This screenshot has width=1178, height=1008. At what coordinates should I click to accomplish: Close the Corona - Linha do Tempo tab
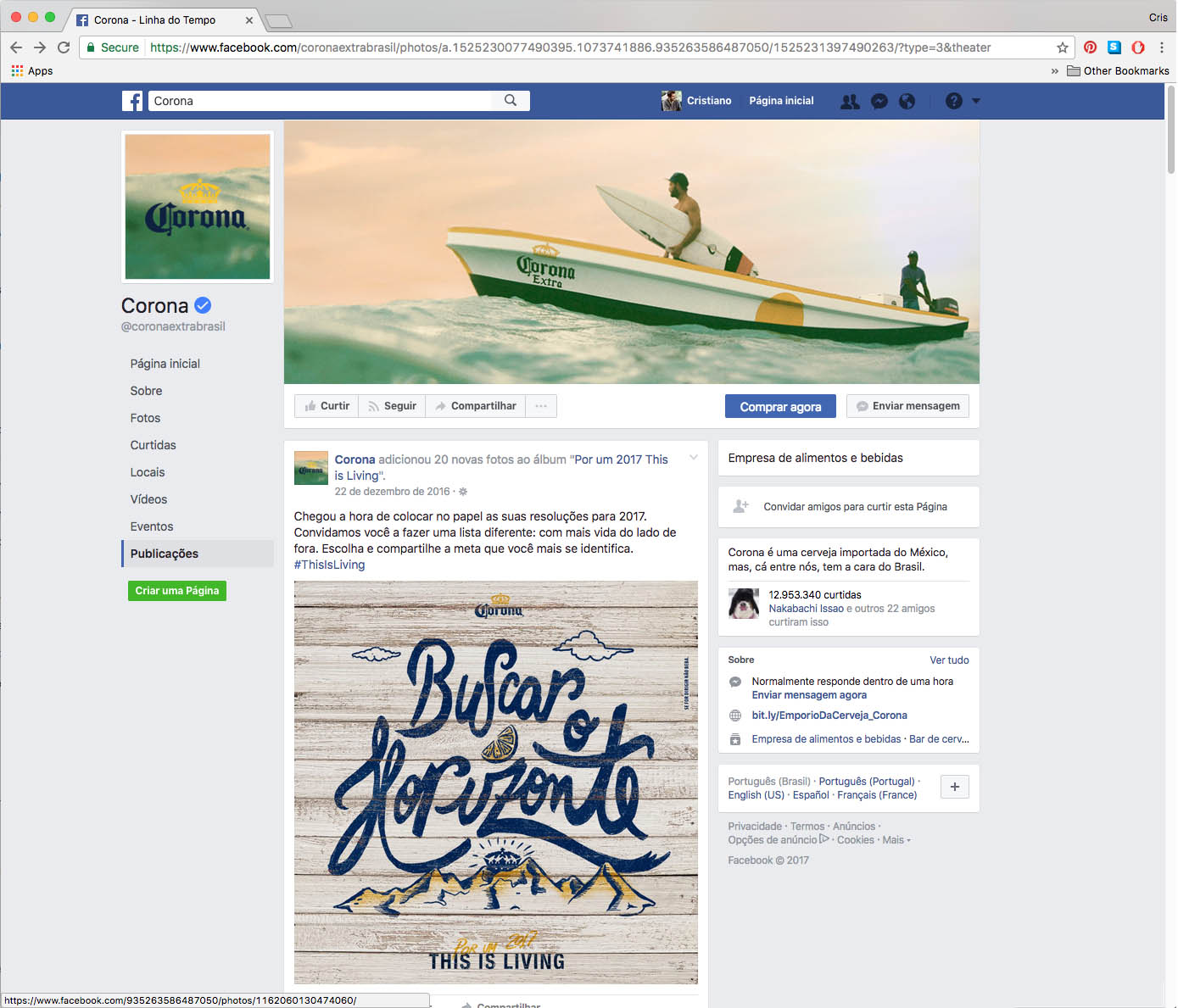click(249, 20)
